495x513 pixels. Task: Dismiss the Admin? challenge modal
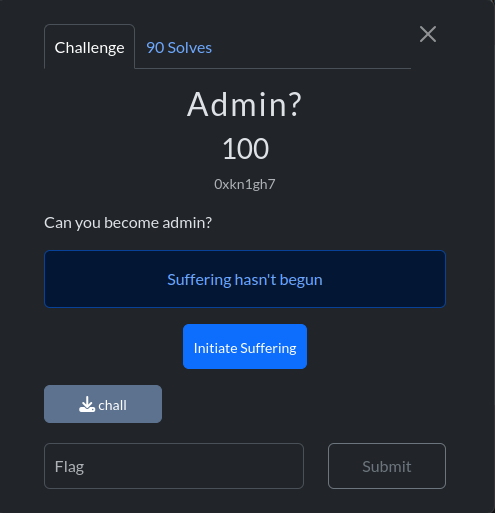tap(428, 34)
